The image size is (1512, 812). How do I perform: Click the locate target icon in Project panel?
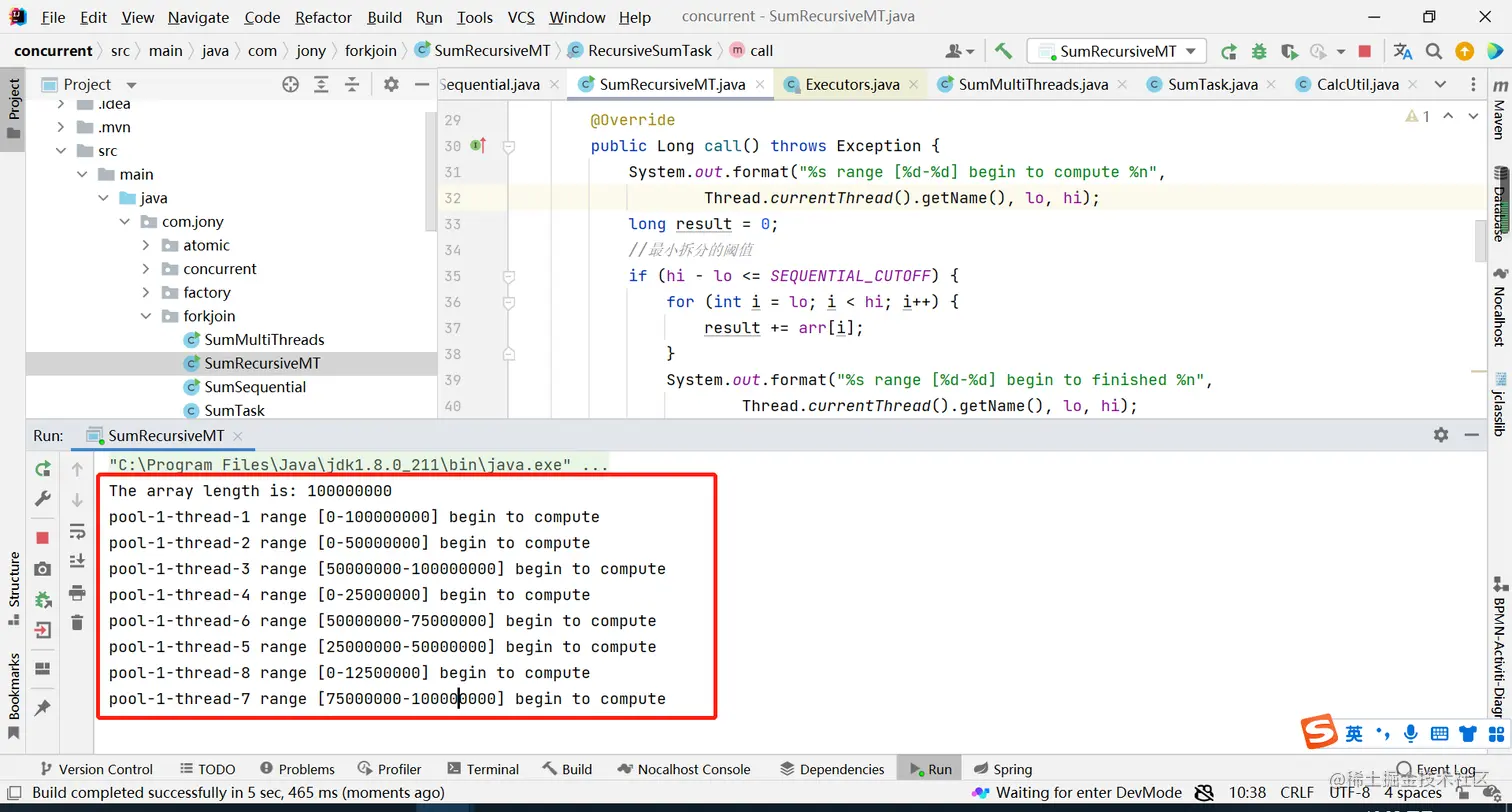tap(290, 85)
